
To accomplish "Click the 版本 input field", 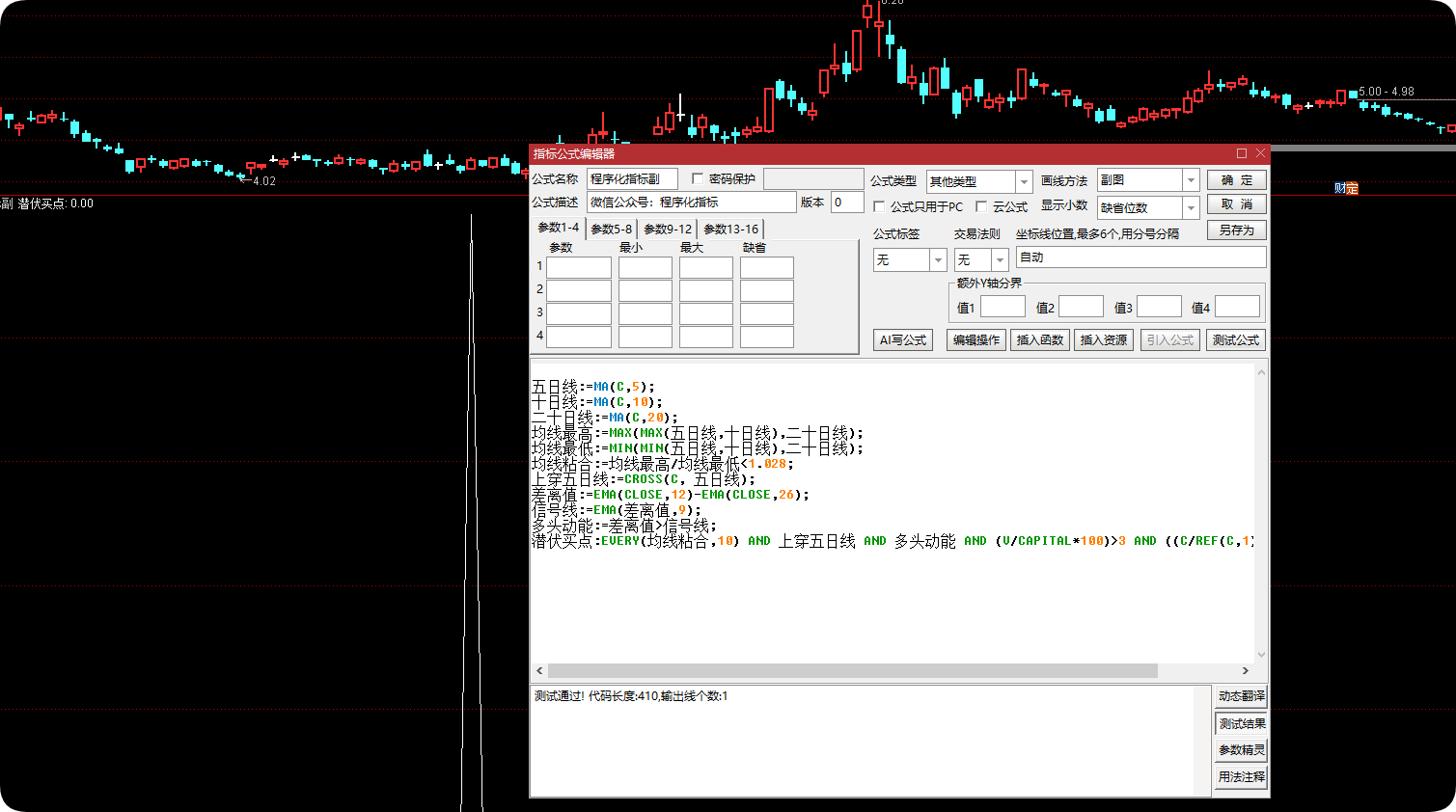I will click(x=847, y=202).
